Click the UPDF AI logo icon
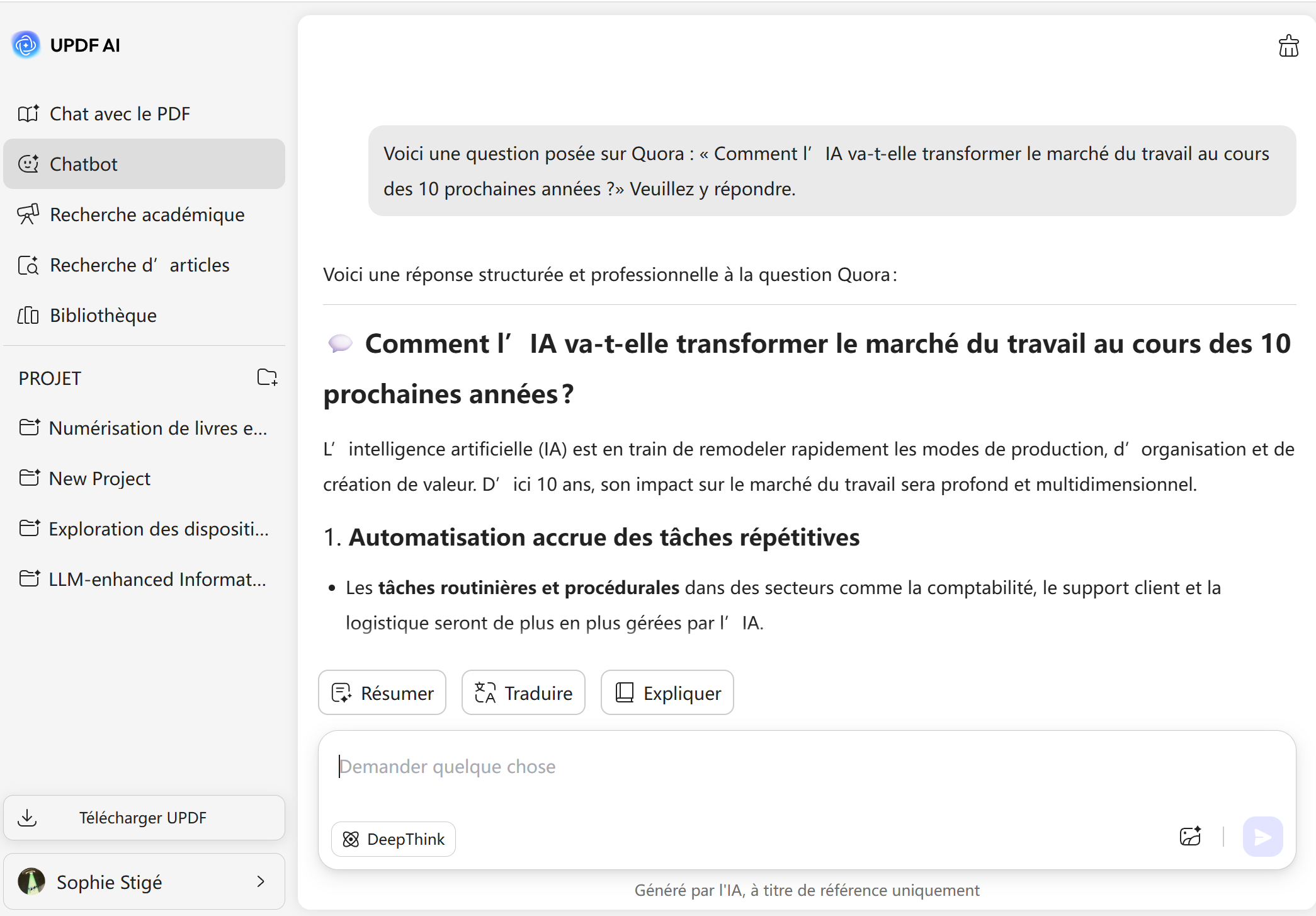 tap(26, 45)
